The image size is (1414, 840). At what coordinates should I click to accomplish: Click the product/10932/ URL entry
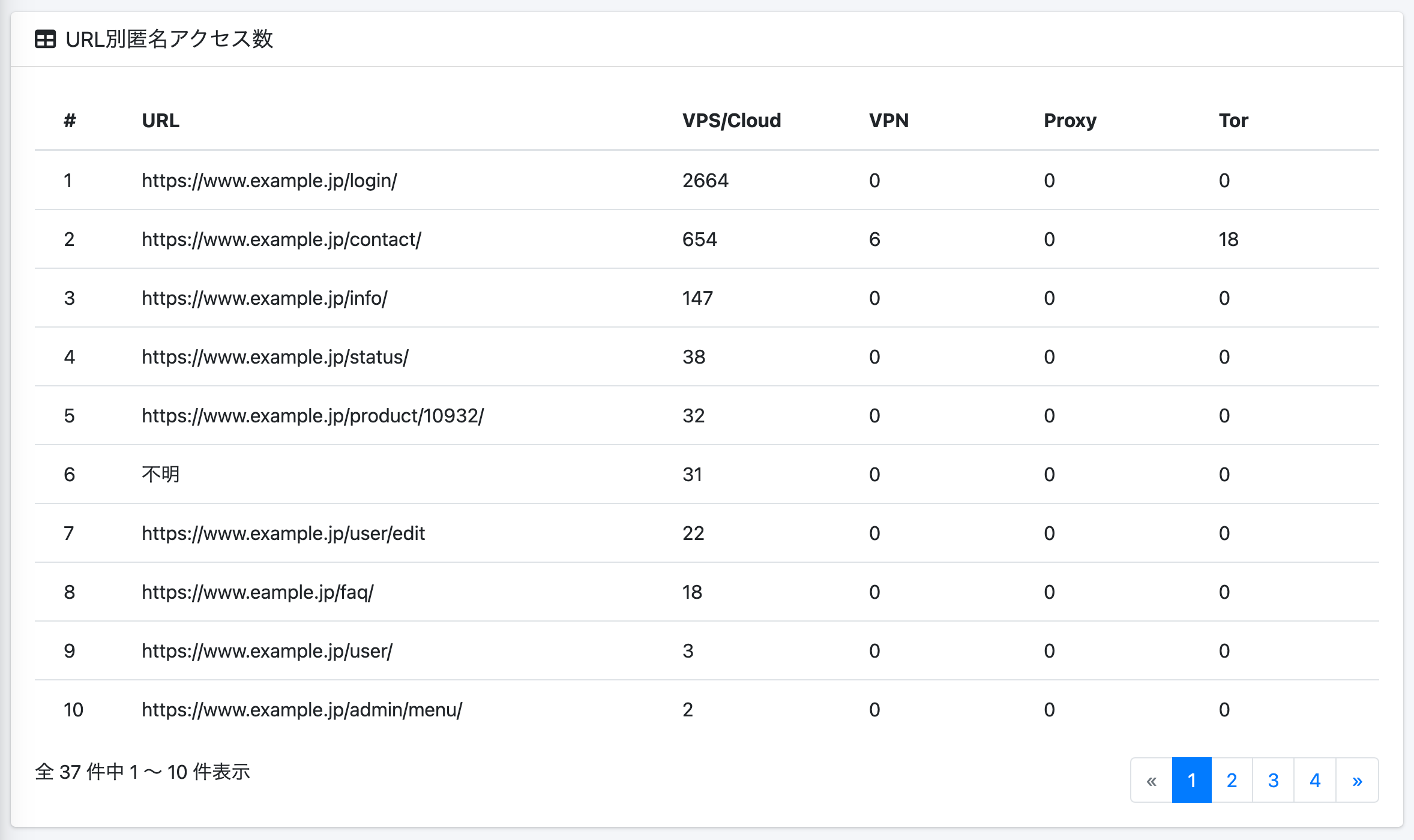[313, 416]
